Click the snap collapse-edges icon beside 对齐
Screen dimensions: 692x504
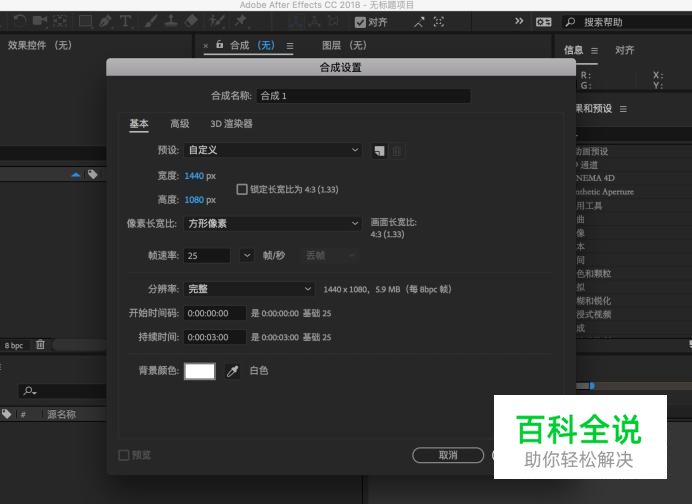(419, 22)
